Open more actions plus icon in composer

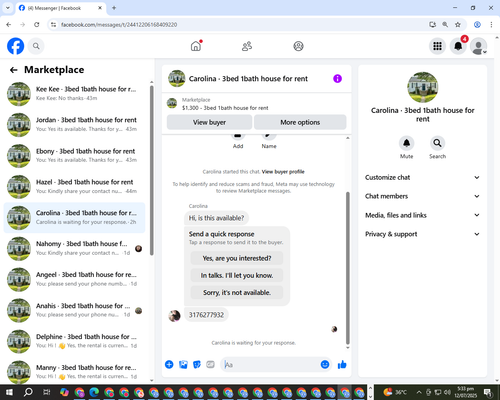tap(169, 364)
